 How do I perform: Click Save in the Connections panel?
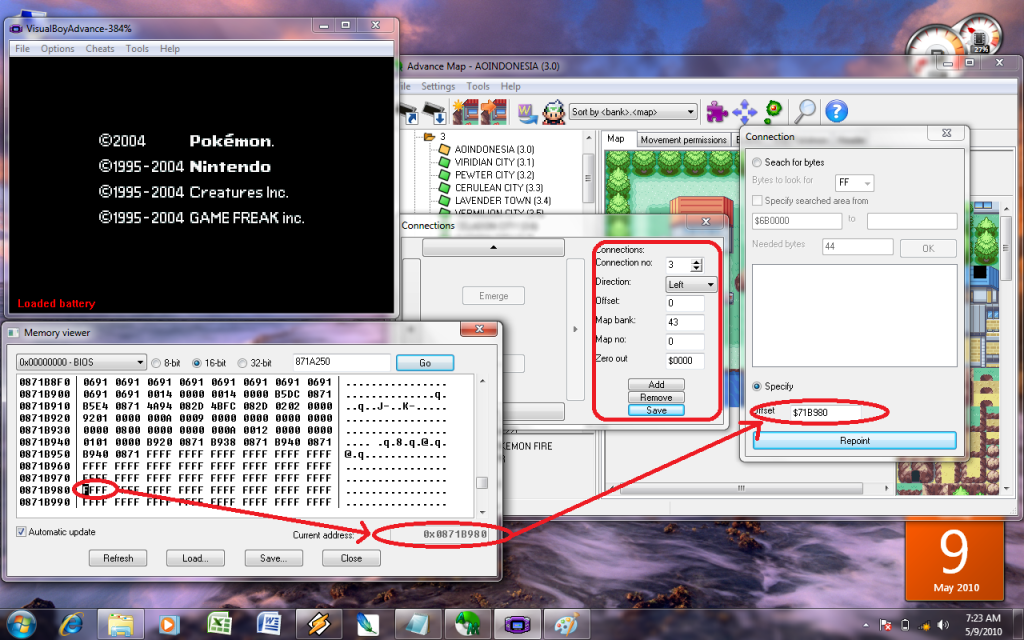click(x=656, y=411)
